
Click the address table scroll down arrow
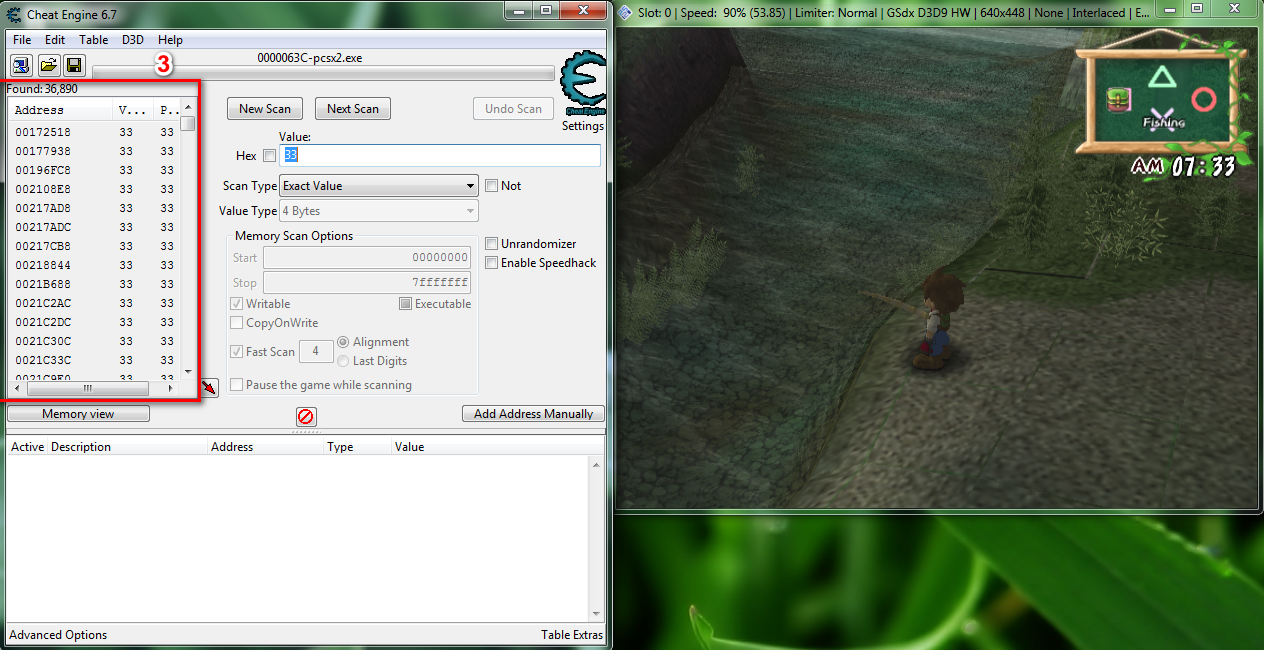tap(597, 613)
